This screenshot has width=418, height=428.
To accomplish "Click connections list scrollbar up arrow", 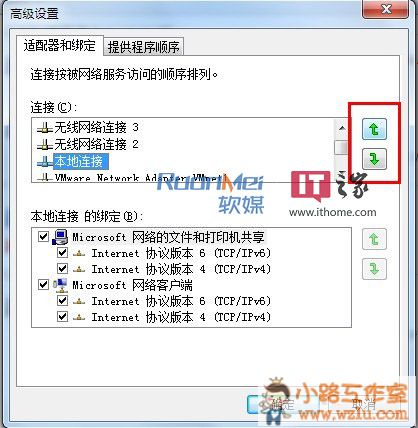I will 342,128.
